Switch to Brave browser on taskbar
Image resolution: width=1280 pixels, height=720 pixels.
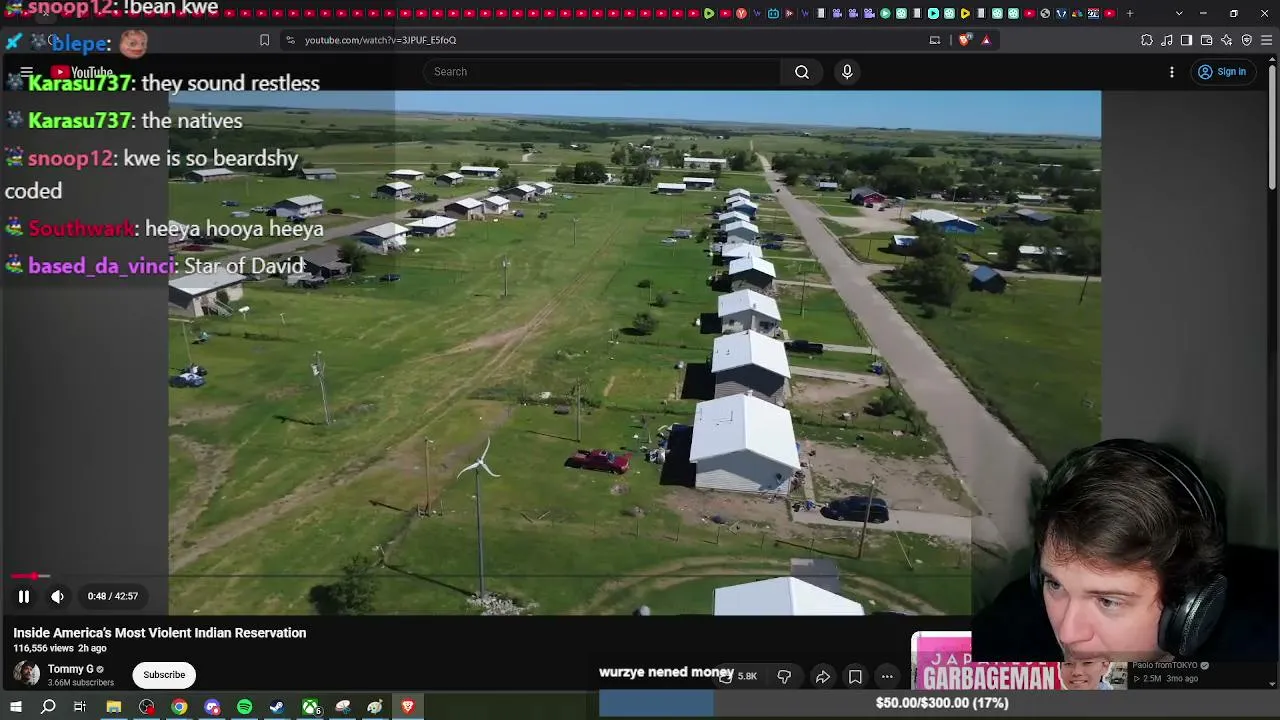coord(408,707)
